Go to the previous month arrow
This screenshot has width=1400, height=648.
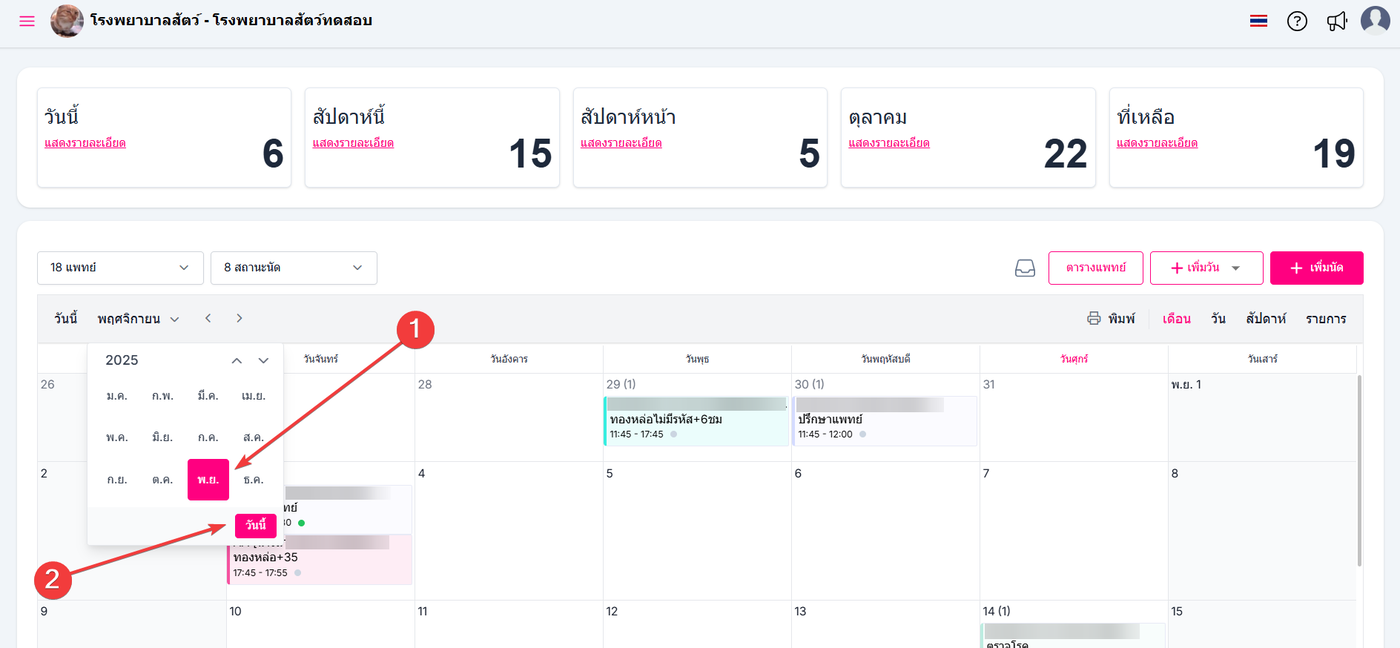tap(208, 319)
